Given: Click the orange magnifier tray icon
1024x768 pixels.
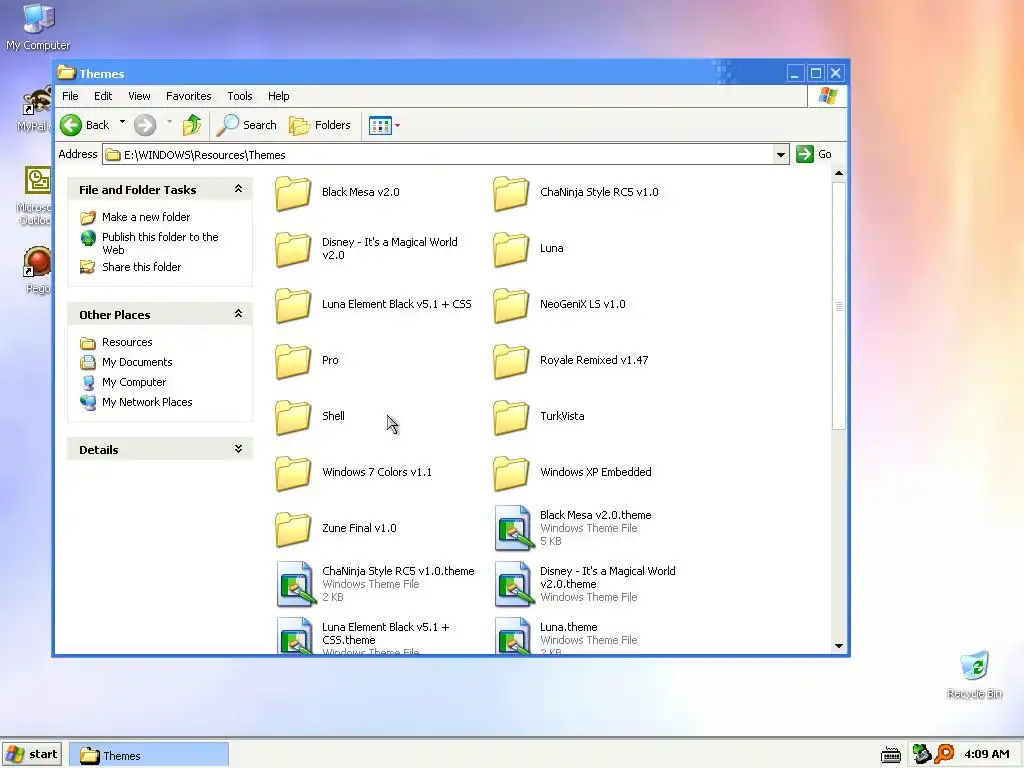Looking at the screenshot, I should coord(944,754).
